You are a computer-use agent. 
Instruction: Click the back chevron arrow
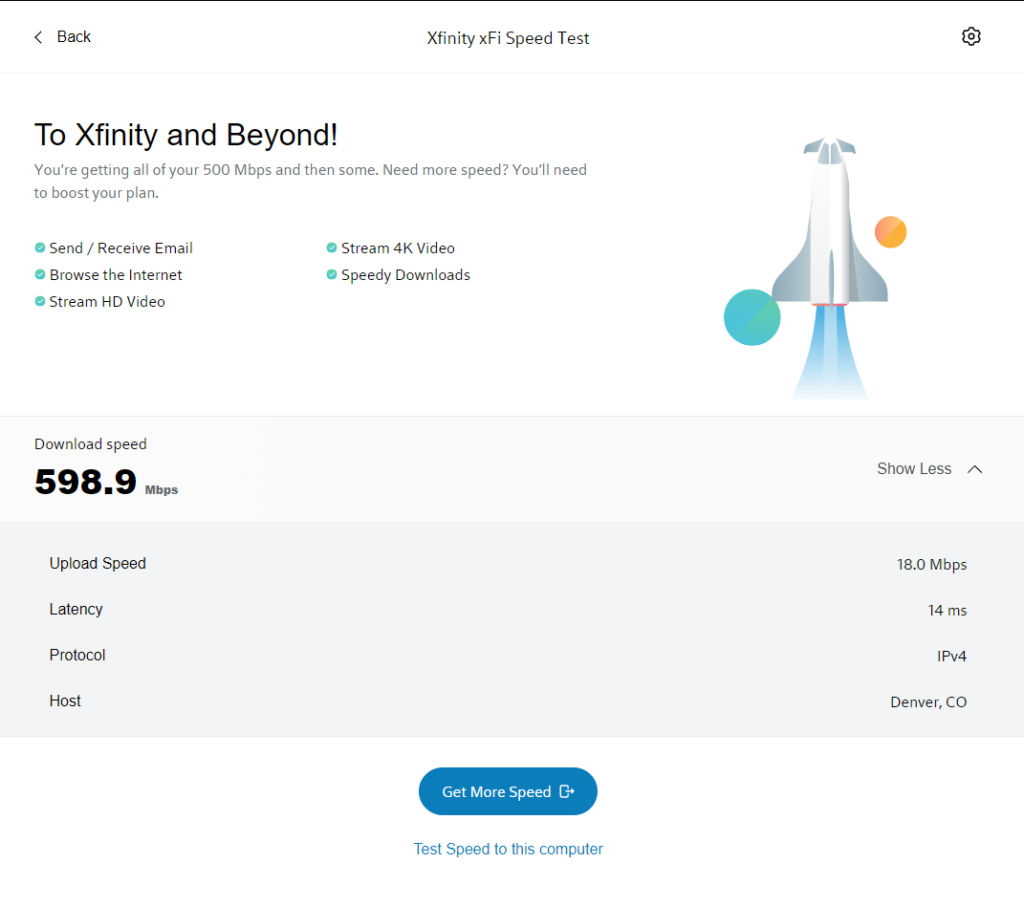[x=37, y=36]
